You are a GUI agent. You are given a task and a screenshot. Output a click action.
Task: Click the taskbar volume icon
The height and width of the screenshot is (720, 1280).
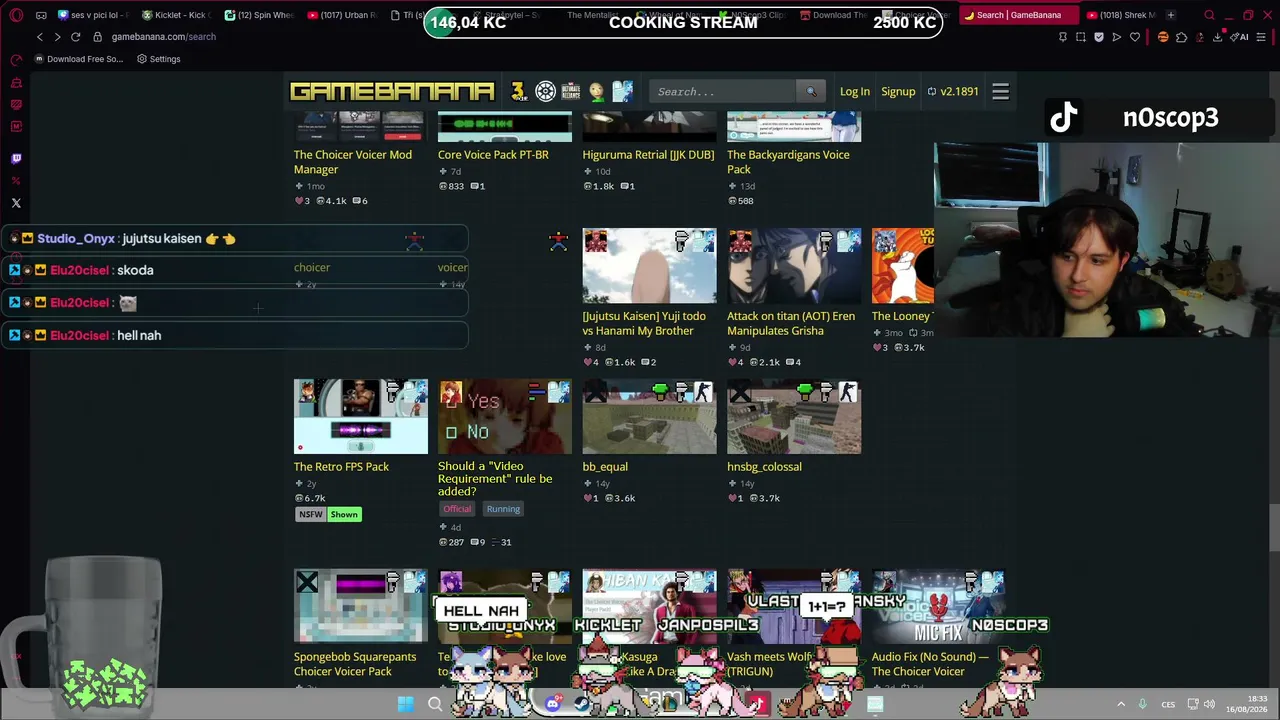(1209, 704)
